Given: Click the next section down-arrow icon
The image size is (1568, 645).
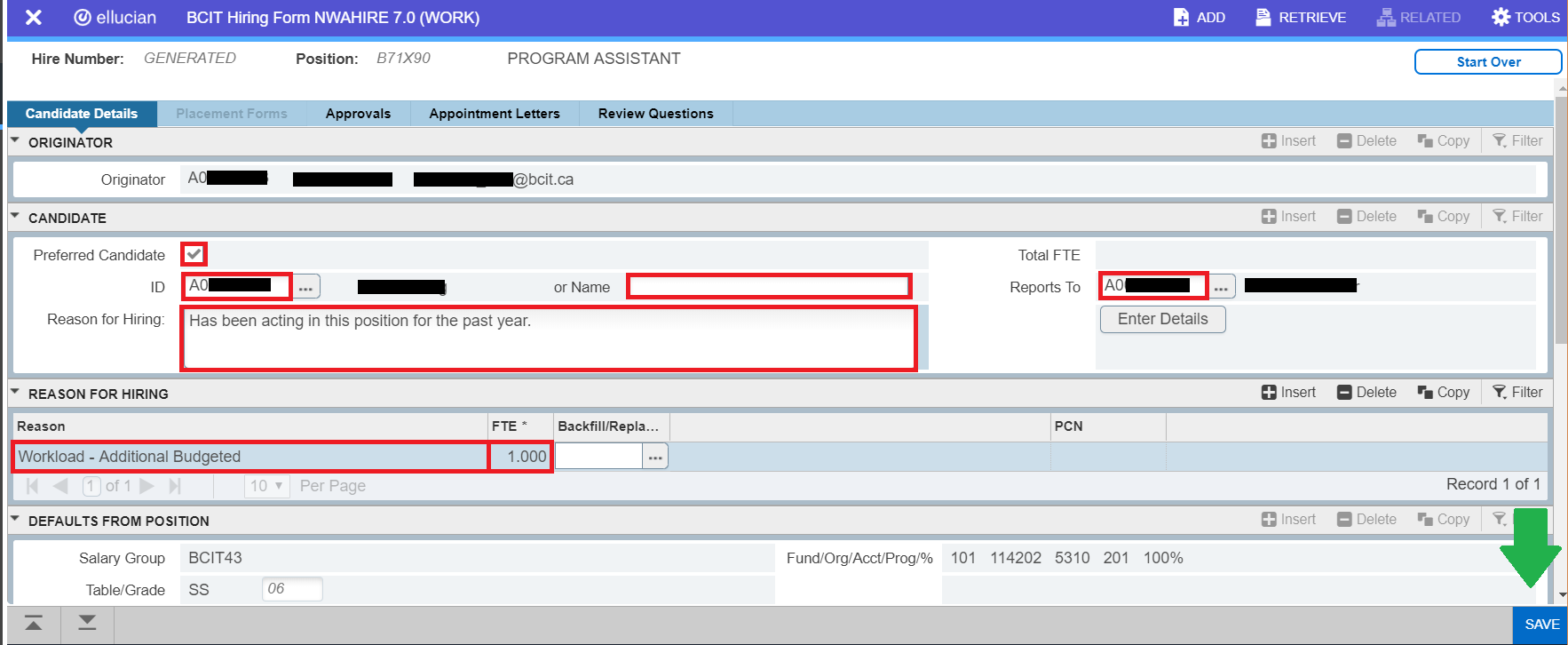Looking at the screenshot, I should 87,624.
